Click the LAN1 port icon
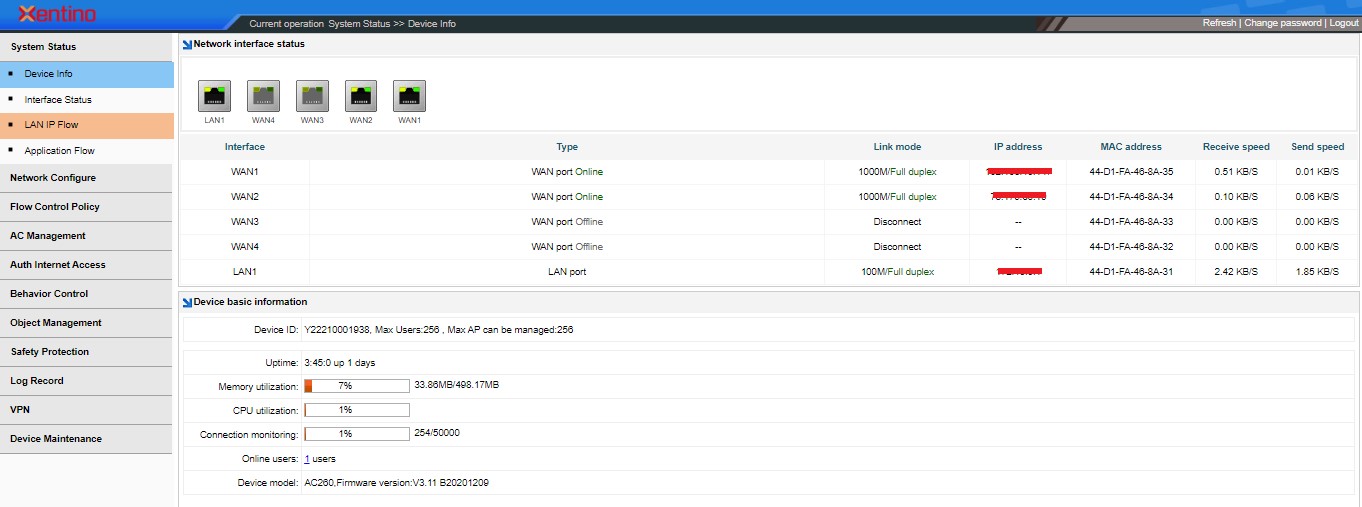 (215, 96)
